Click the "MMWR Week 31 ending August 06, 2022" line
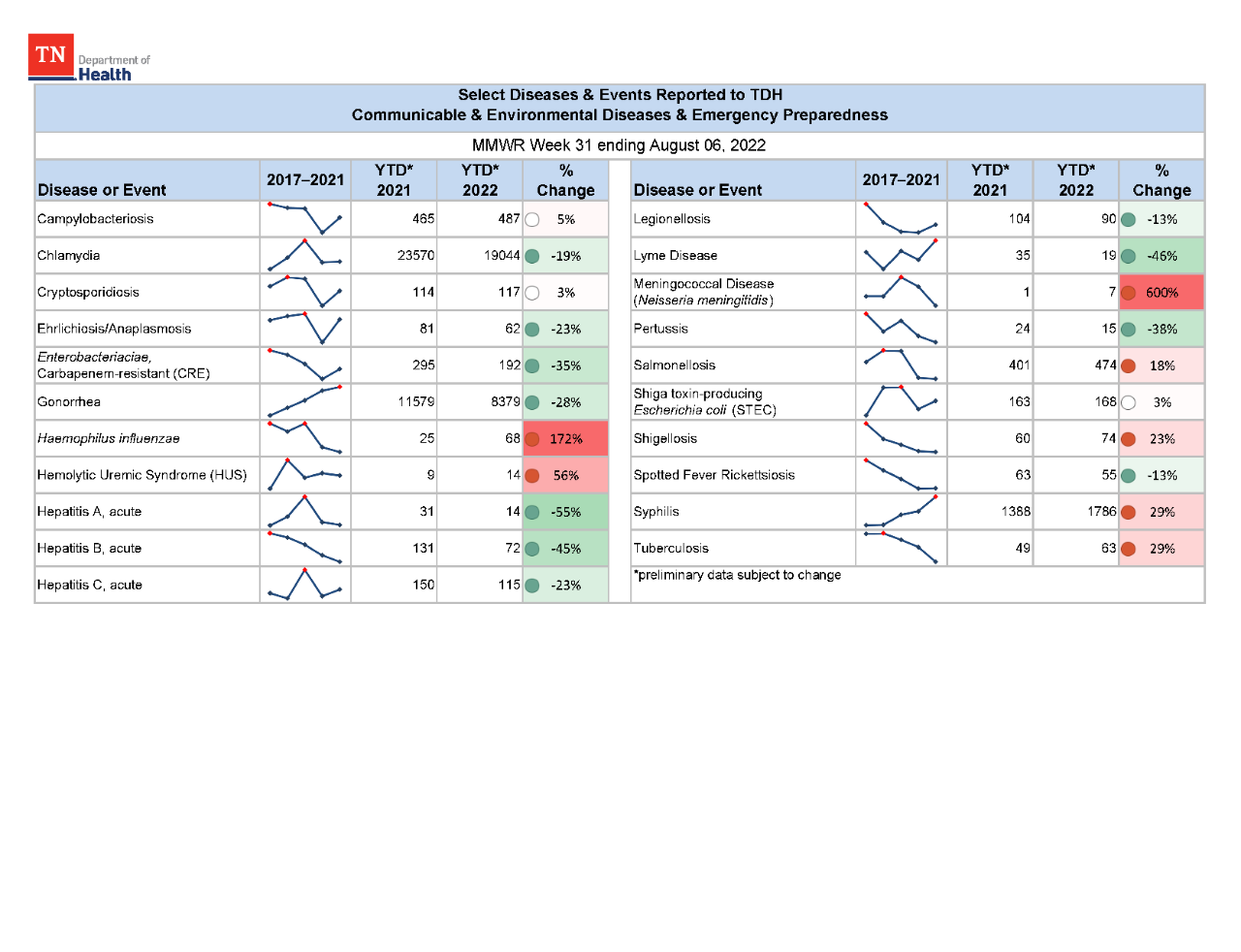 pyautogui.click(x=620, y=145)
